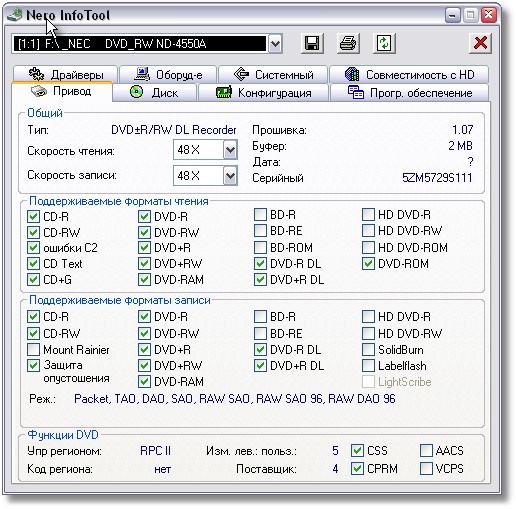Screen dimensions: 516x509
Task: Toggle CD-R checkbox in read formats
Action: [33, 217]
